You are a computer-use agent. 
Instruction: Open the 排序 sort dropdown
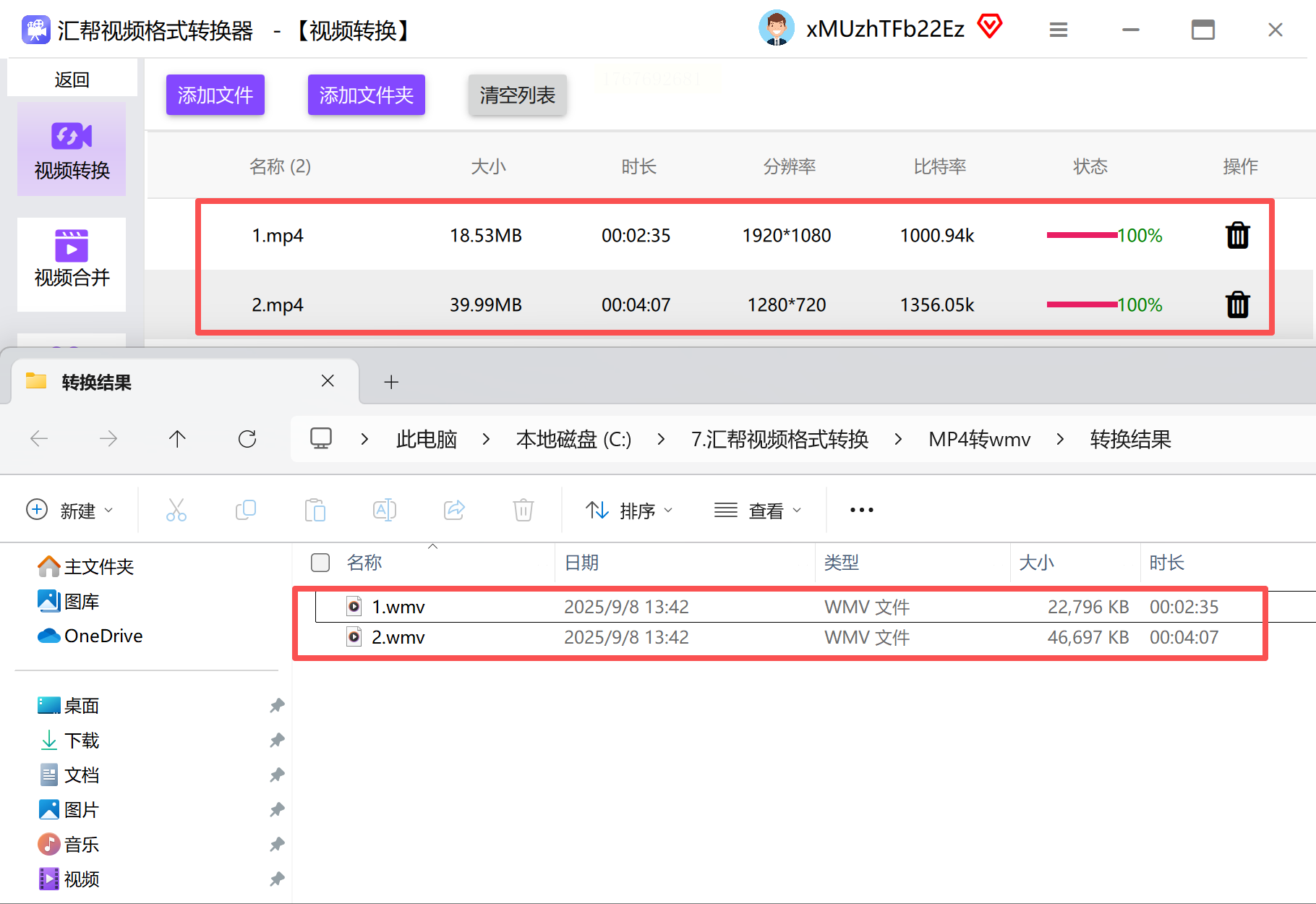click(x=629, y=510)
